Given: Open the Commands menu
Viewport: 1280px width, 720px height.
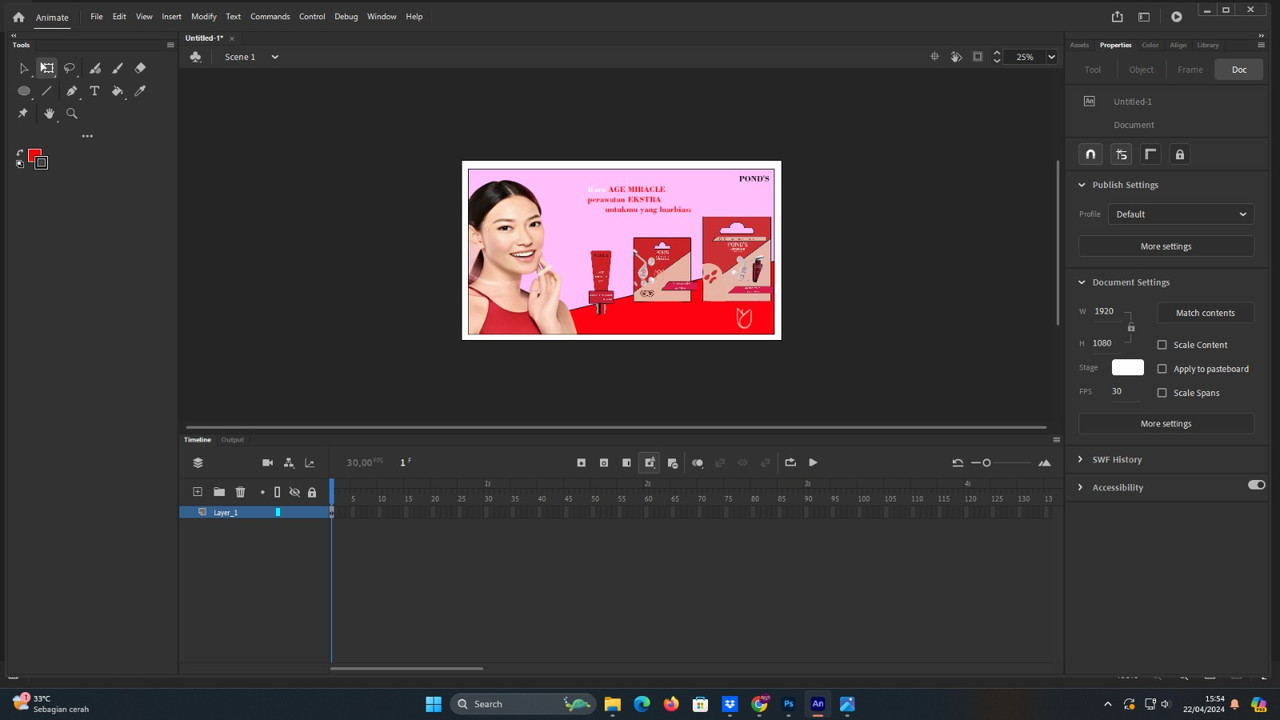Looking at the screenshot, I should 270,17.
